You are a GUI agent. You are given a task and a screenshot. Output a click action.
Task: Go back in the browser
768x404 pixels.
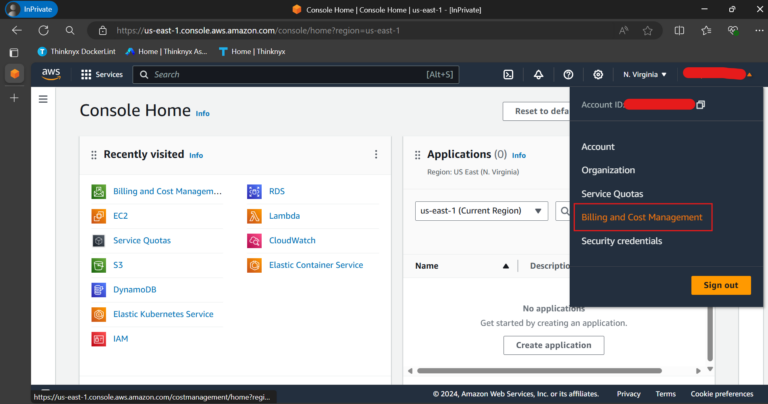pos(17,30)
